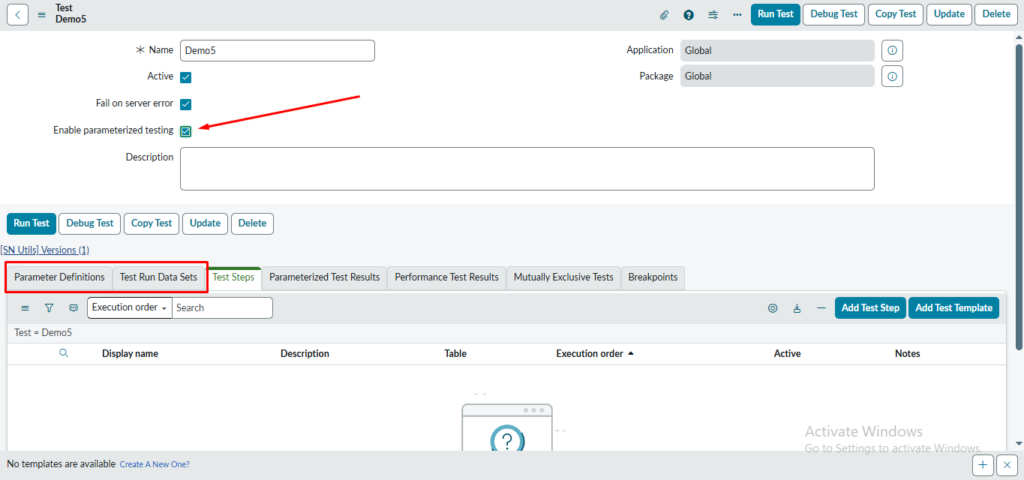Click the vertical page scrollbar
Image resolution: width=1024 pixels, height=480 pixels.
pyautogui.click(x=1018, y=200)
